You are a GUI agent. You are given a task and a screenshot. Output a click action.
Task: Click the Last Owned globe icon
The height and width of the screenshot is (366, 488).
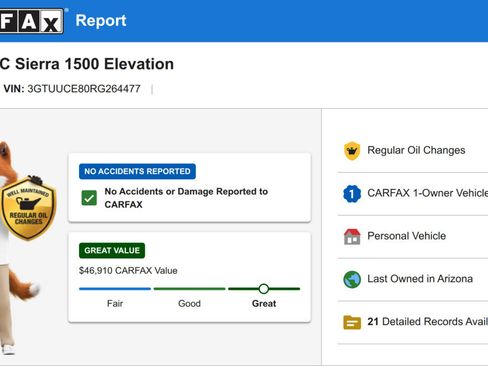coord(352,279)
